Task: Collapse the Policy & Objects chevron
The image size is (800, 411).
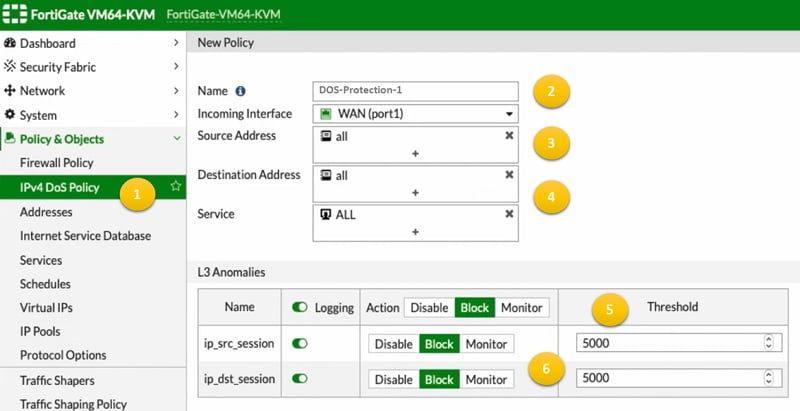Action: coord(177,139)
